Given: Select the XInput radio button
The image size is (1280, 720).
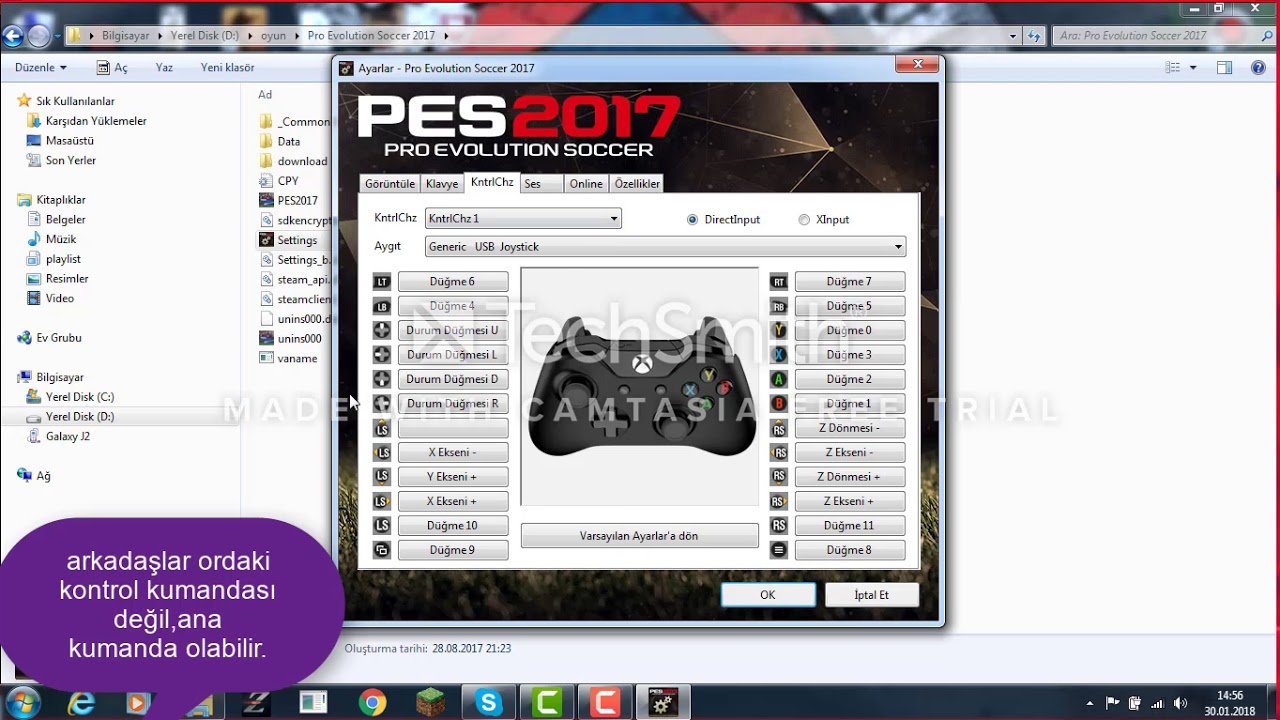Looking at the screenshot, I should (804, 220).
